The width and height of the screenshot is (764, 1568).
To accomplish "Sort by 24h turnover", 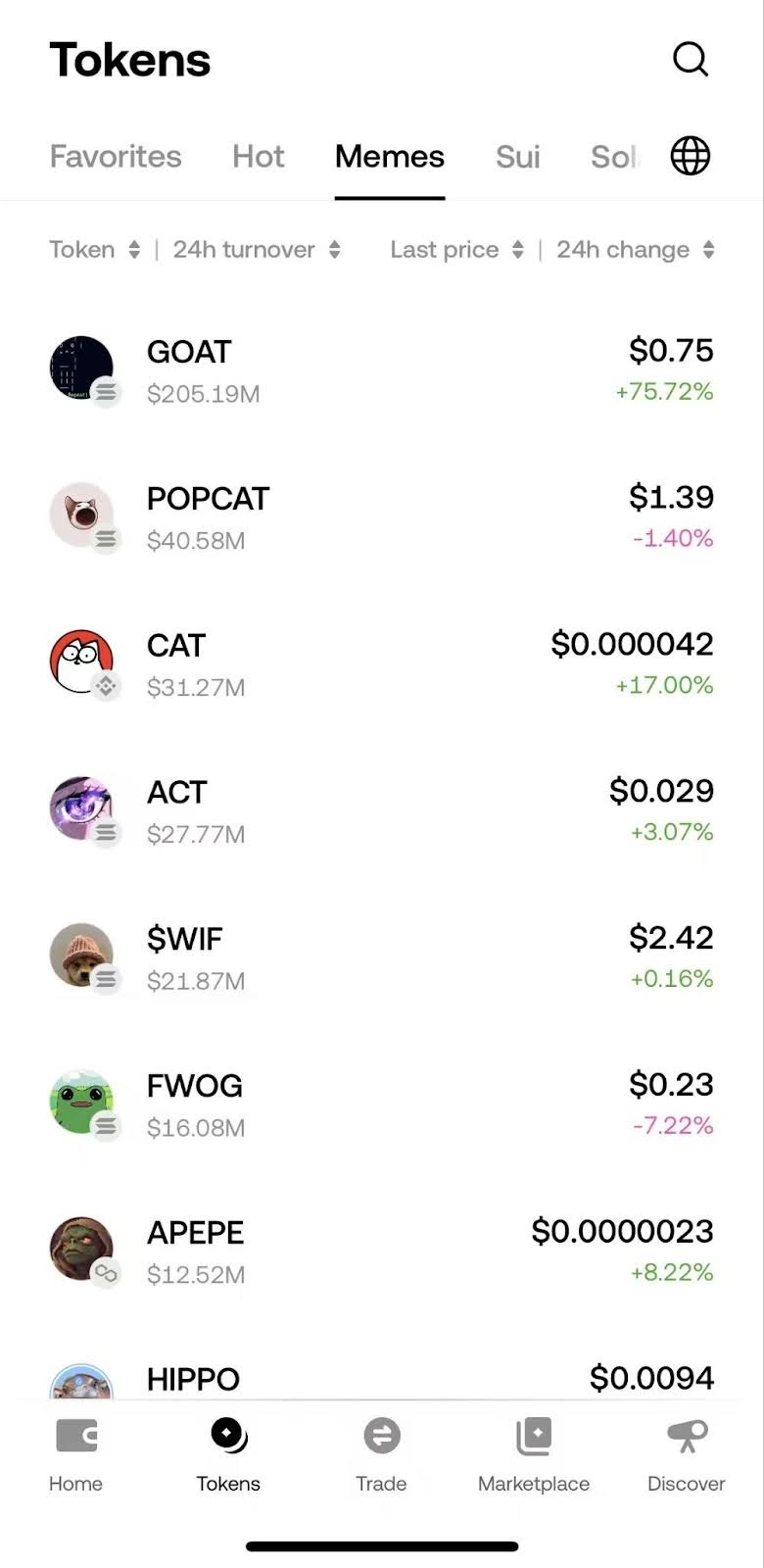I will 257,250.
